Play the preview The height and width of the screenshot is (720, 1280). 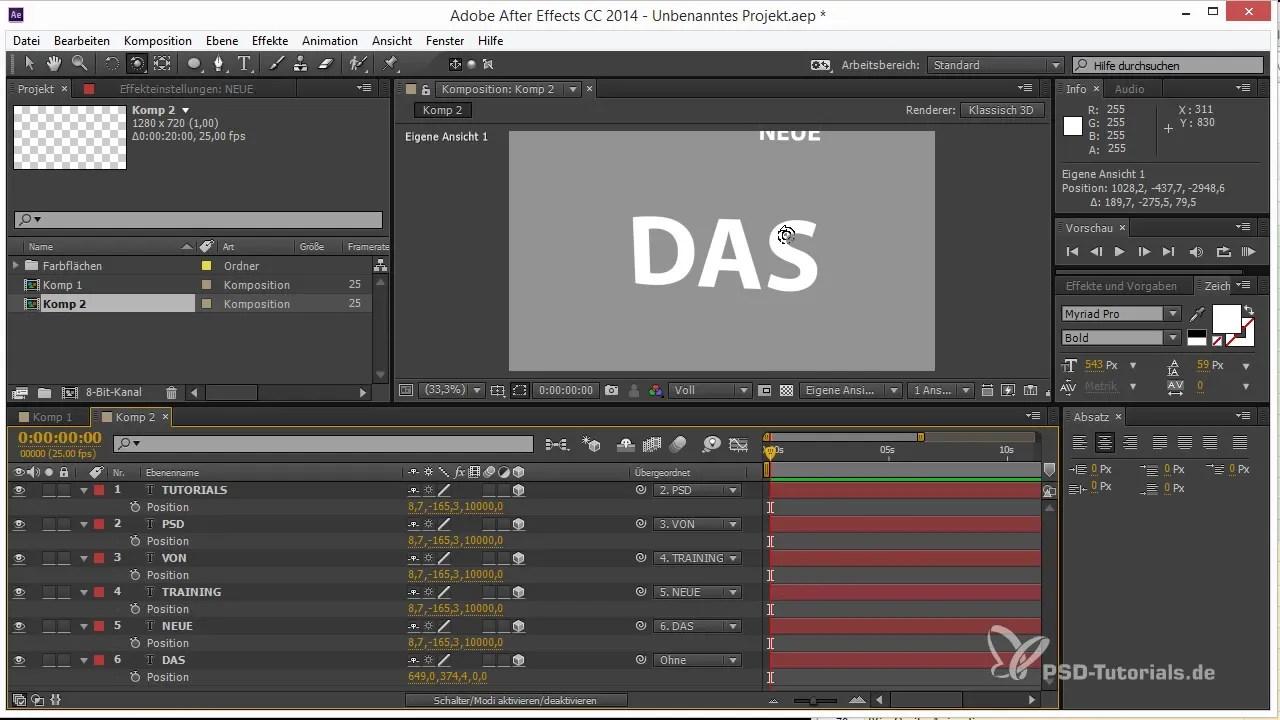pyautogui.click(x=1120, y=252)
